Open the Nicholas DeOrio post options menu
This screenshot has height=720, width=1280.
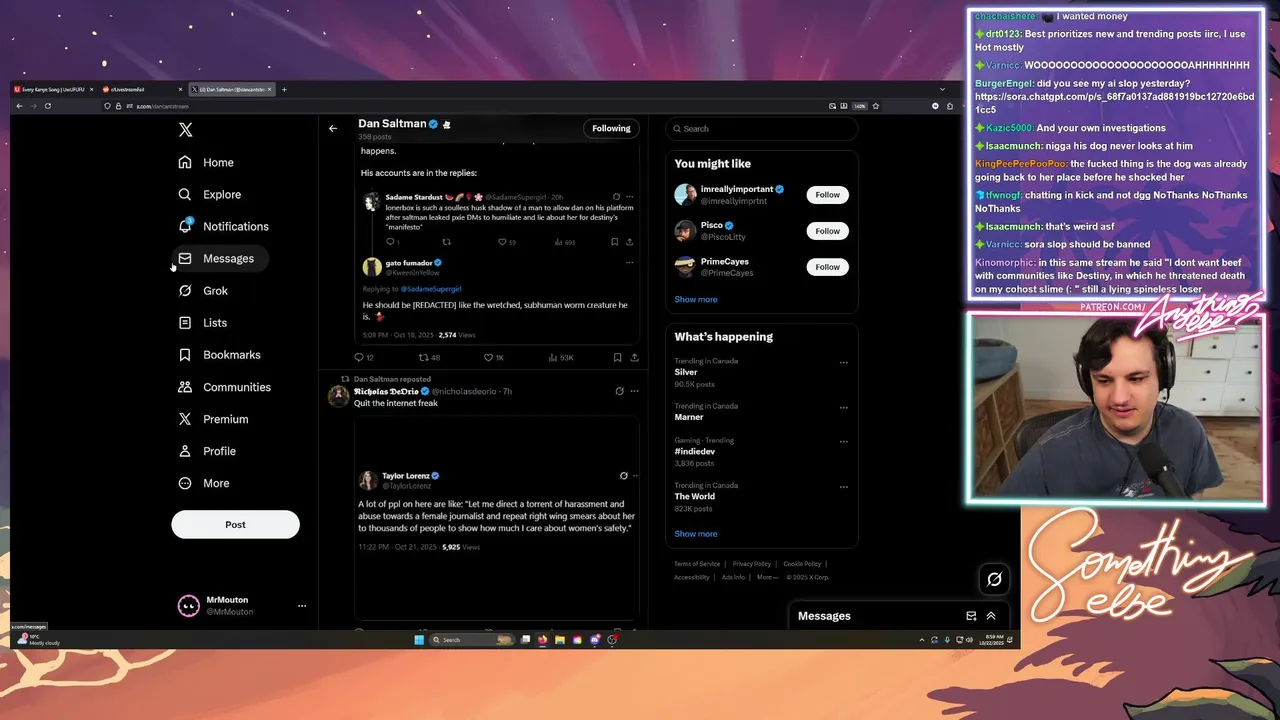point(634,391)
